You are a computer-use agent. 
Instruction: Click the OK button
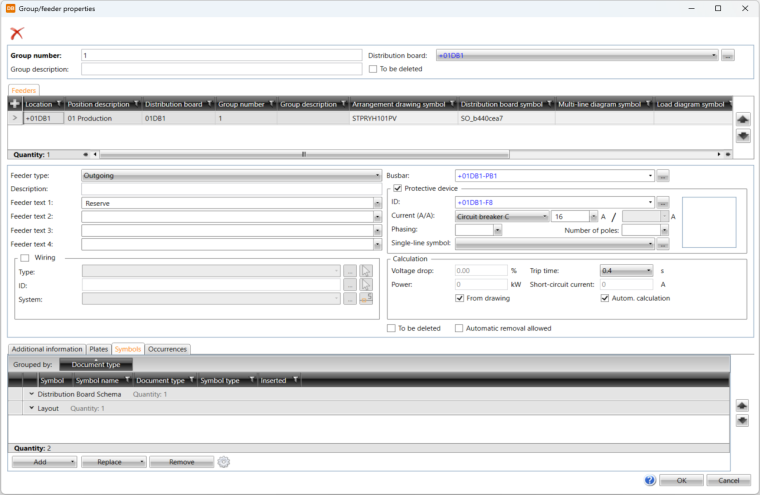[680, 480]
